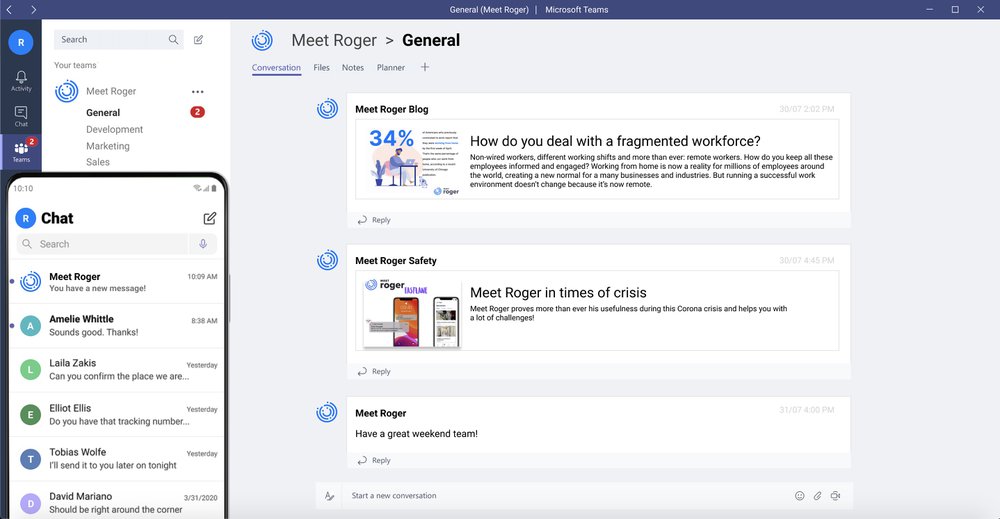Open David Mariano's right around corner chat

coord(117,503)
